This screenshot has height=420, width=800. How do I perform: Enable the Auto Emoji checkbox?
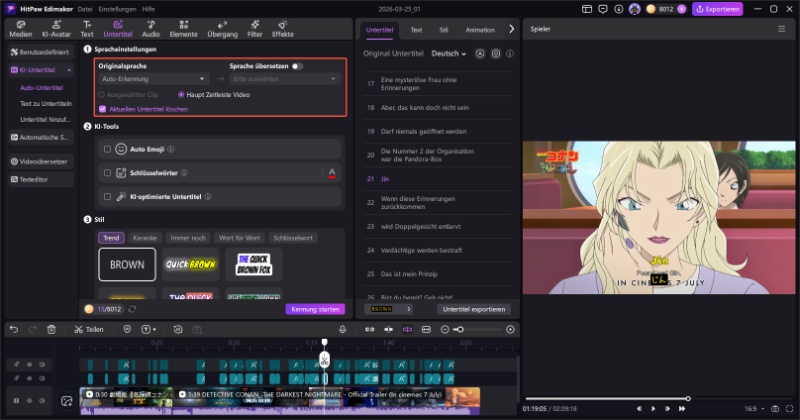pos(107,149)
